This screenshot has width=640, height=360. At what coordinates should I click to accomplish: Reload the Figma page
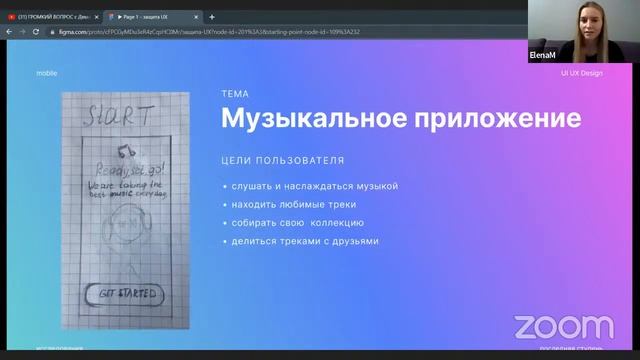[x=36, y=31]
